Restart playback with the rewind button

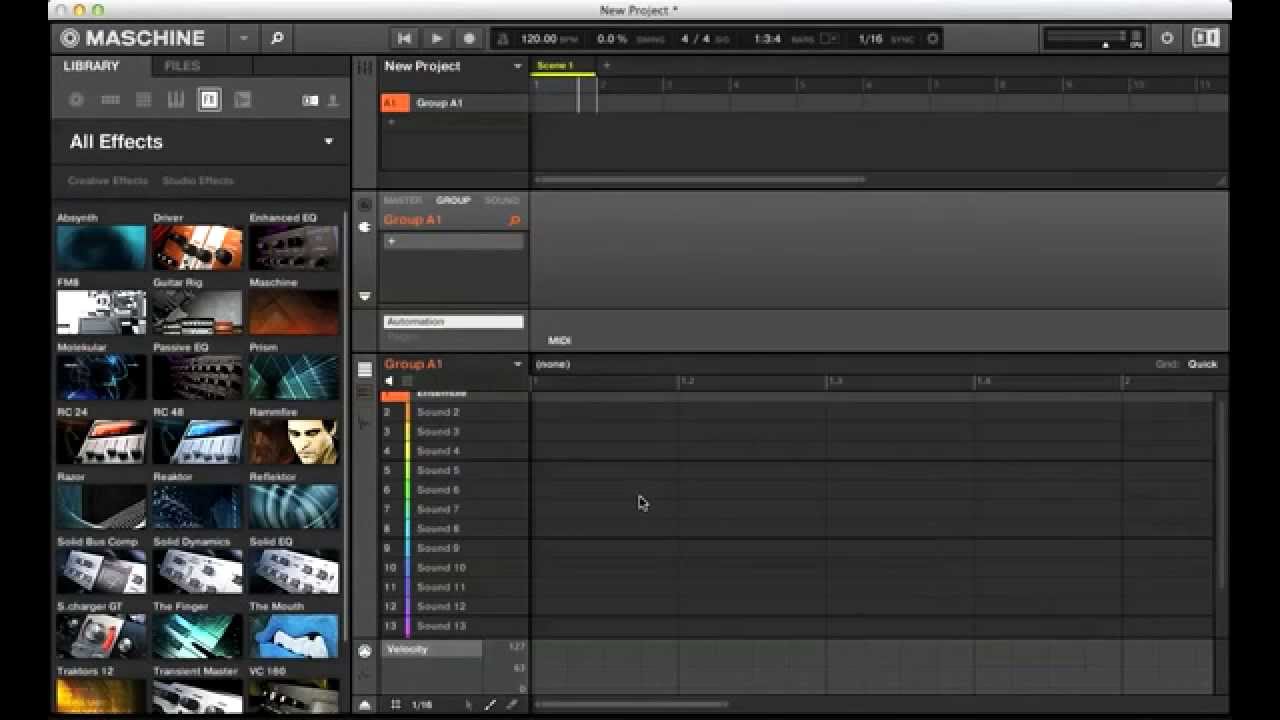[404, 38]
